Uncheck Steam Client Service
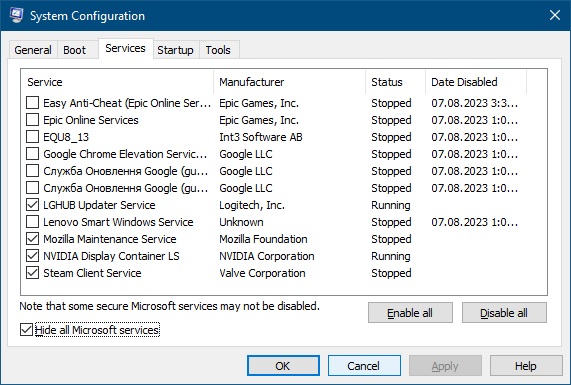The height and width of the screenshot is (385, 571). pyautogui.click(x=32, y=272)
